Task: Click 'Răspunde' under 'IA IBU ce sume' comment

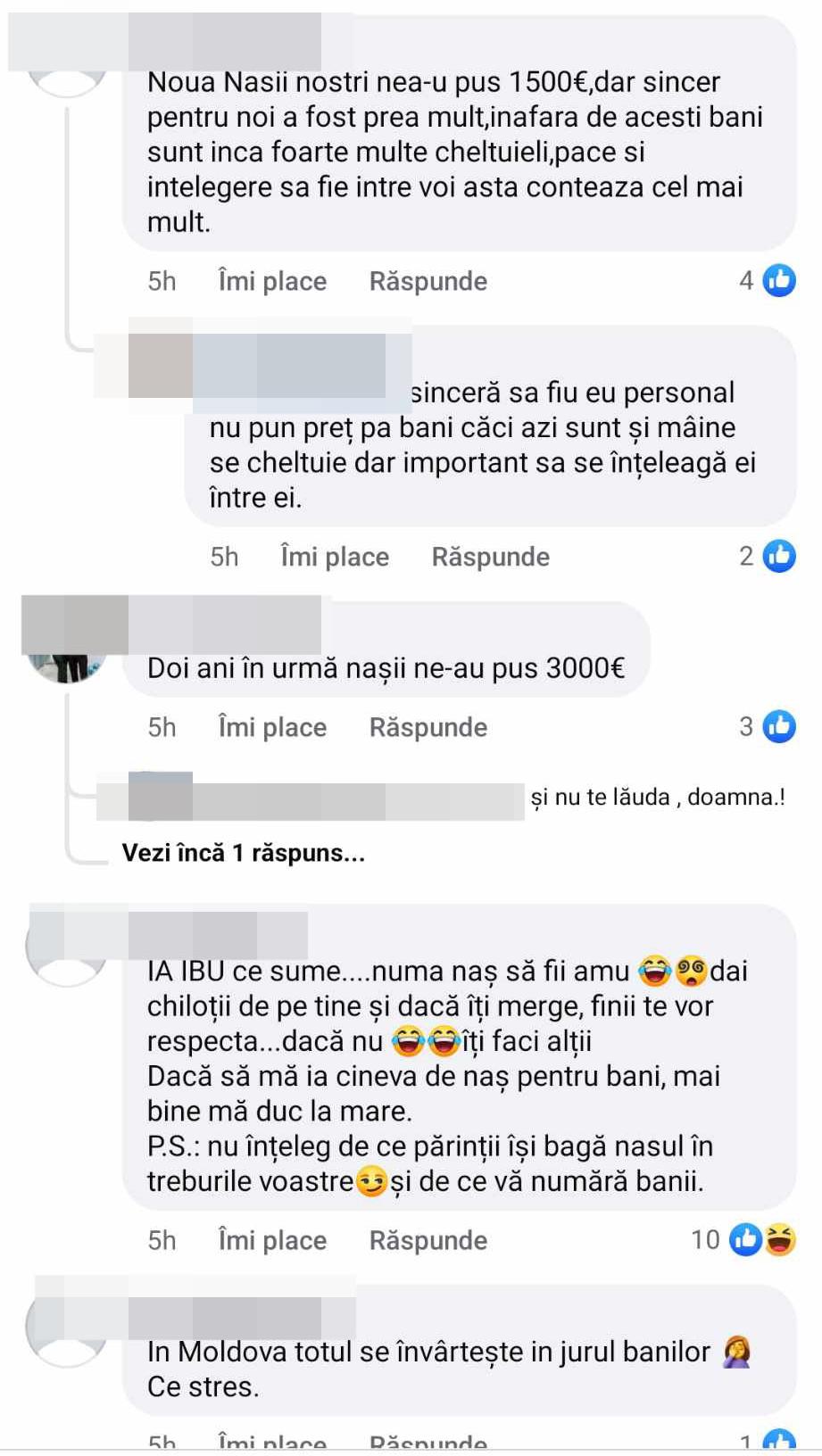Action: tap(428, 1241)
